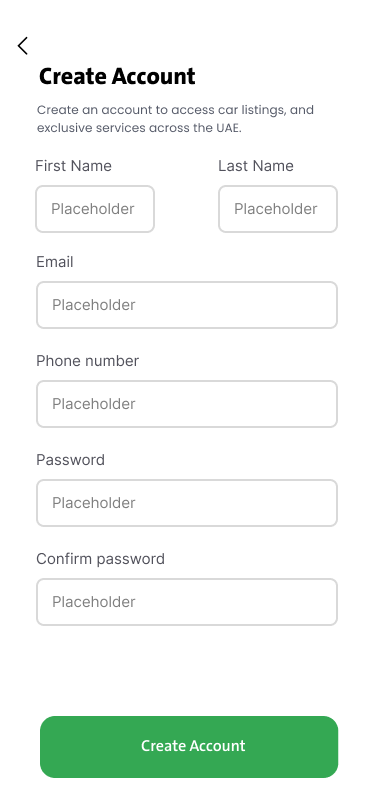Click Placeholder text in Phone number field
This screenshot has height=812, width=375.
coord(94,404)
